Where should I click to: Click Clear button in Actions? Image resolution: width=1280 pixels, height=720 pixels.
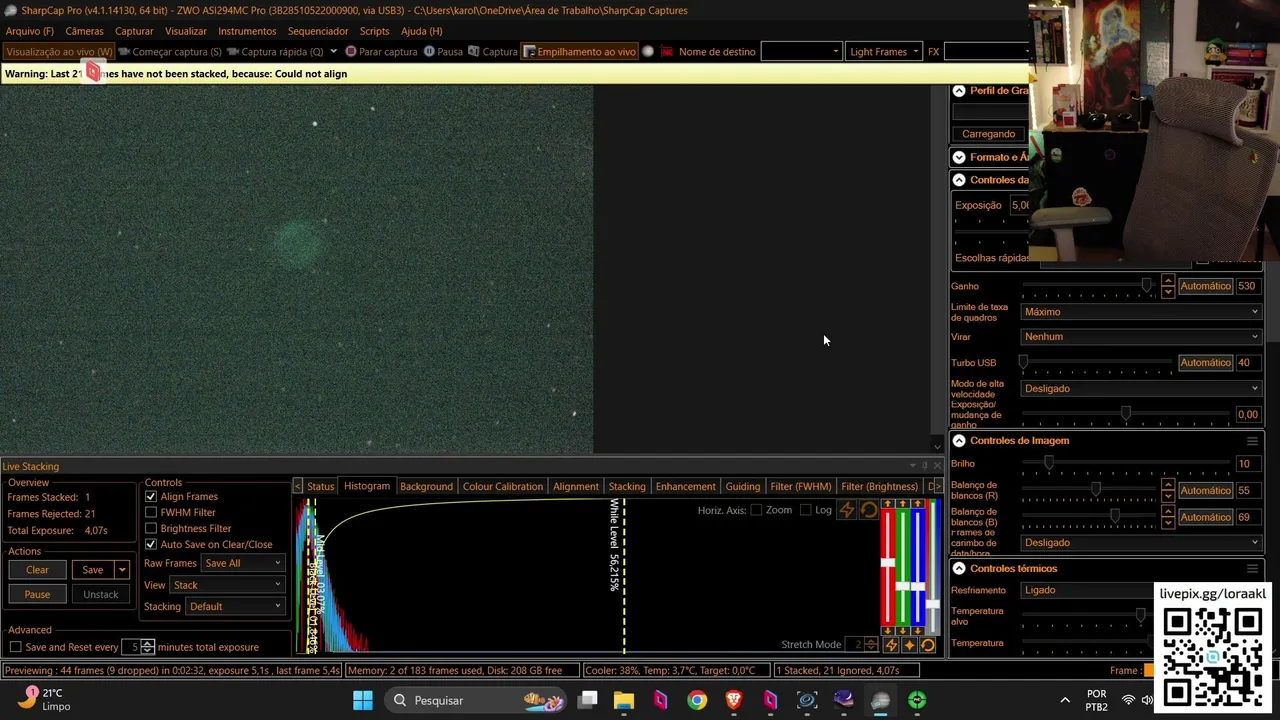coord(37,570)
